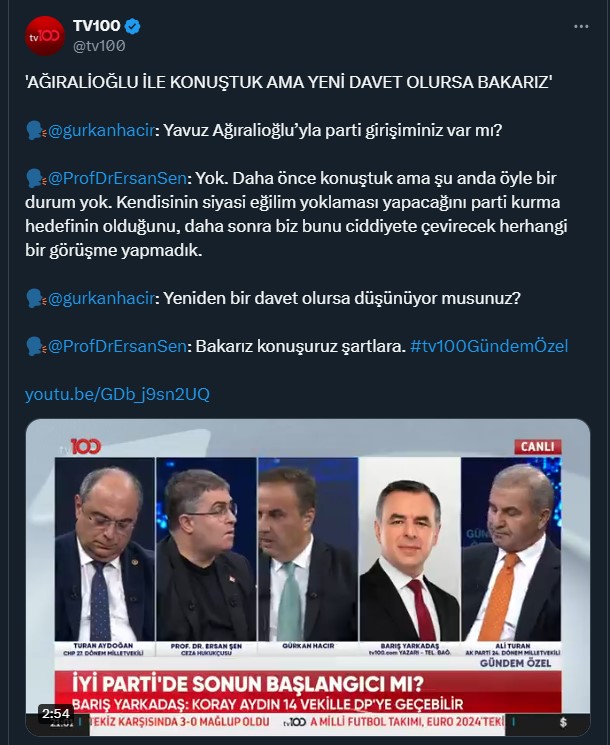Click the TV100 account name
This screenshot has width=610, height=745.
96,26
